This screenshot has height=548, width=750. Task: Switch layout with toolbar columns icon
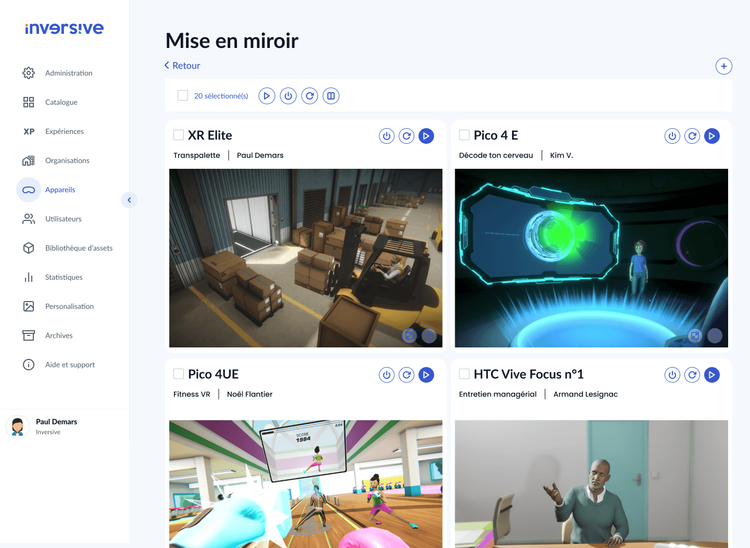pos(331,96)
